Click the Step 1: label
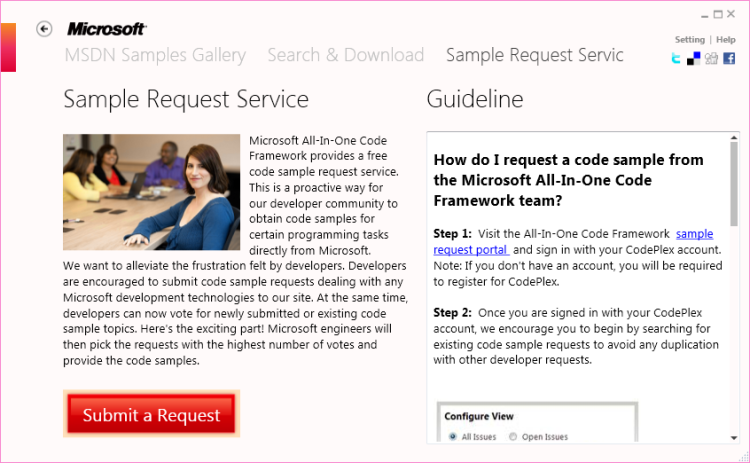 tap(452, 233)
